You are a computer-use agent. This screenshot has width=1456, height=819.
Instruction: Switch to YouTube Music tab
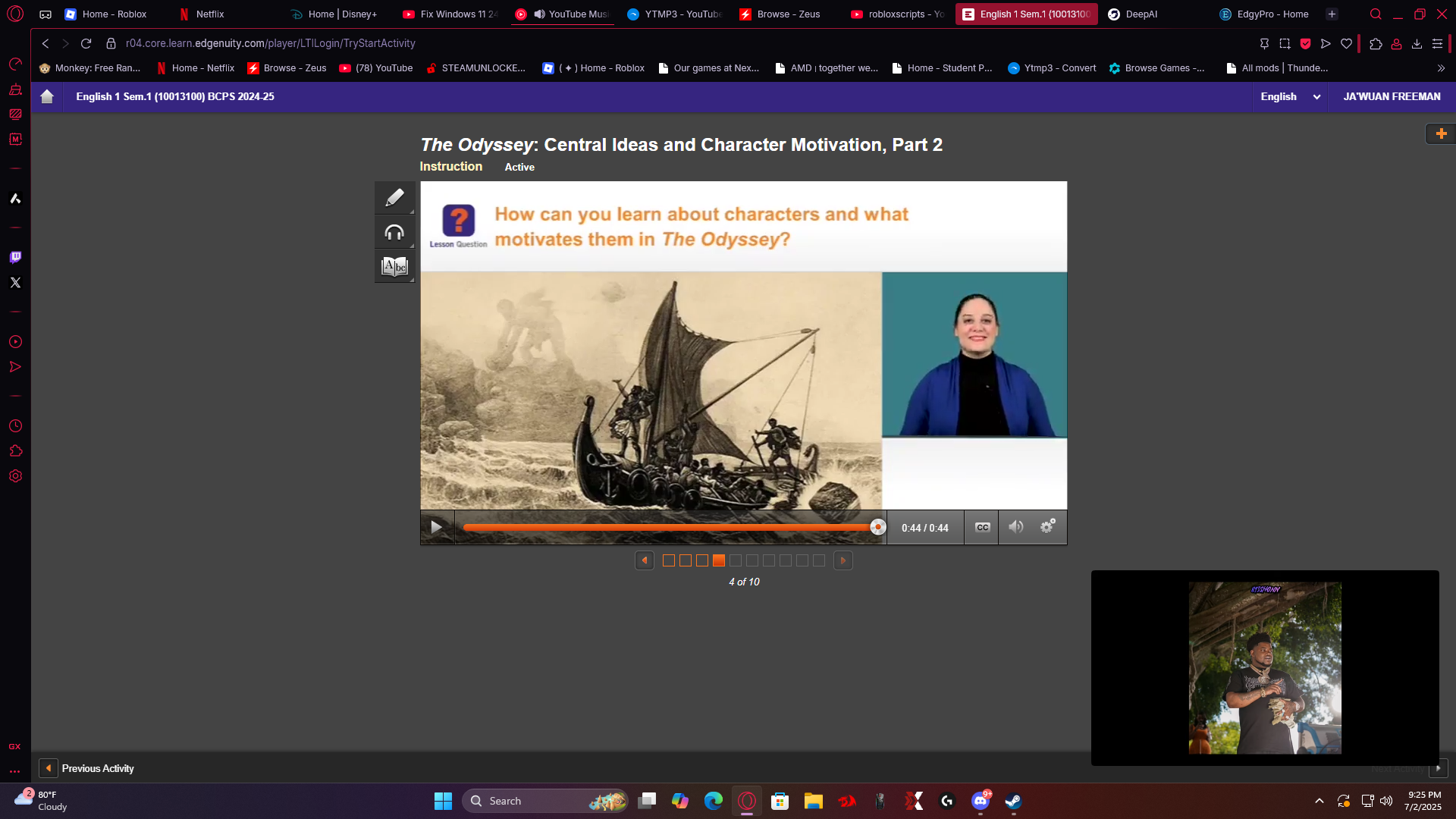563,14
